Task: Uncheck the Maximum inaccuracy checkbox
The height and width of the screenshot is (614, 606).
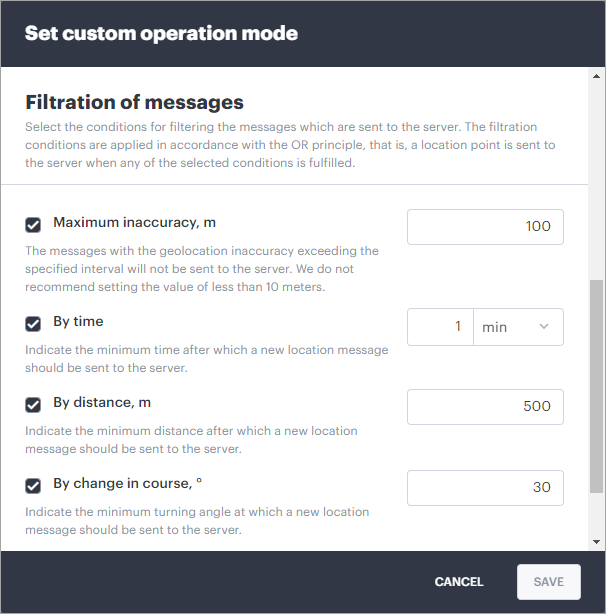Action: 33,225
